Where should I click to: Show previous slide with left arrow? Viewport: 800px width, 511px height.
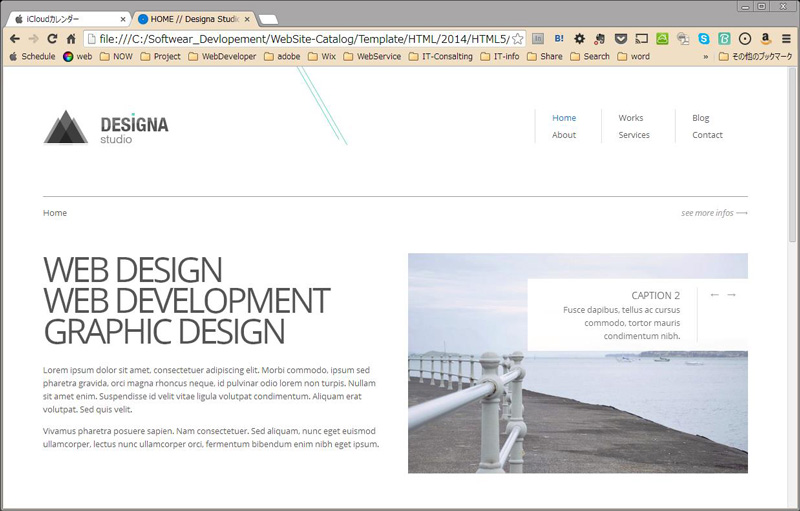tap(714, 295)
